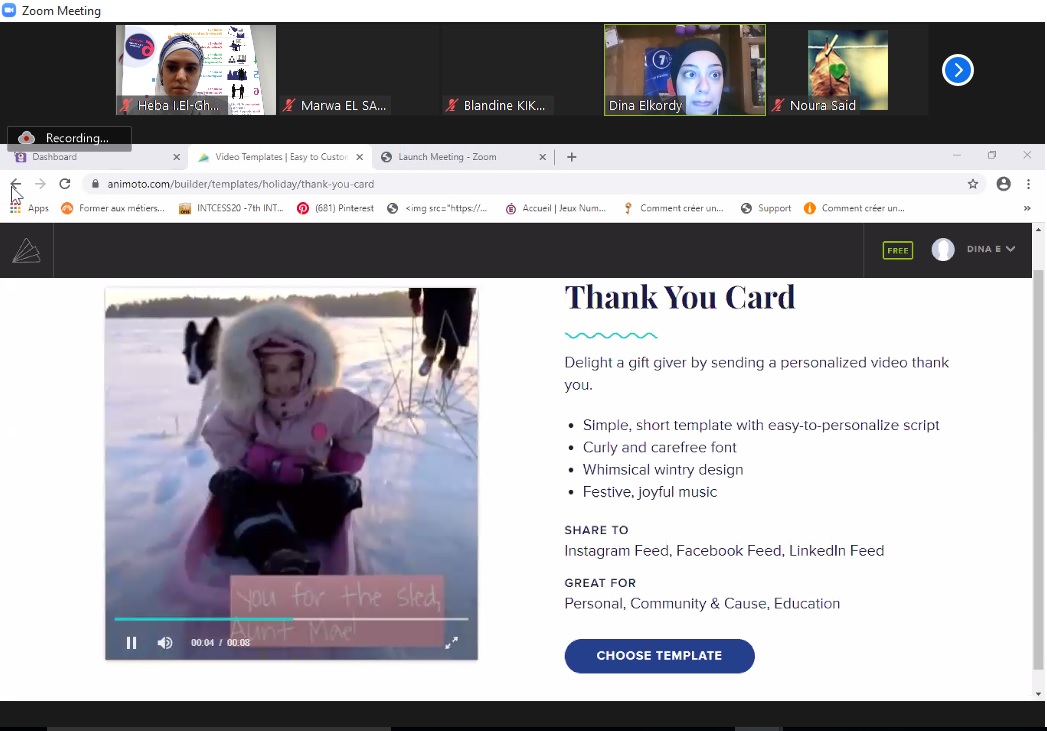The width and height of the screenshot is (1047, 731).
Task: Show next Zoom participants with arrow
Action: 957,70
